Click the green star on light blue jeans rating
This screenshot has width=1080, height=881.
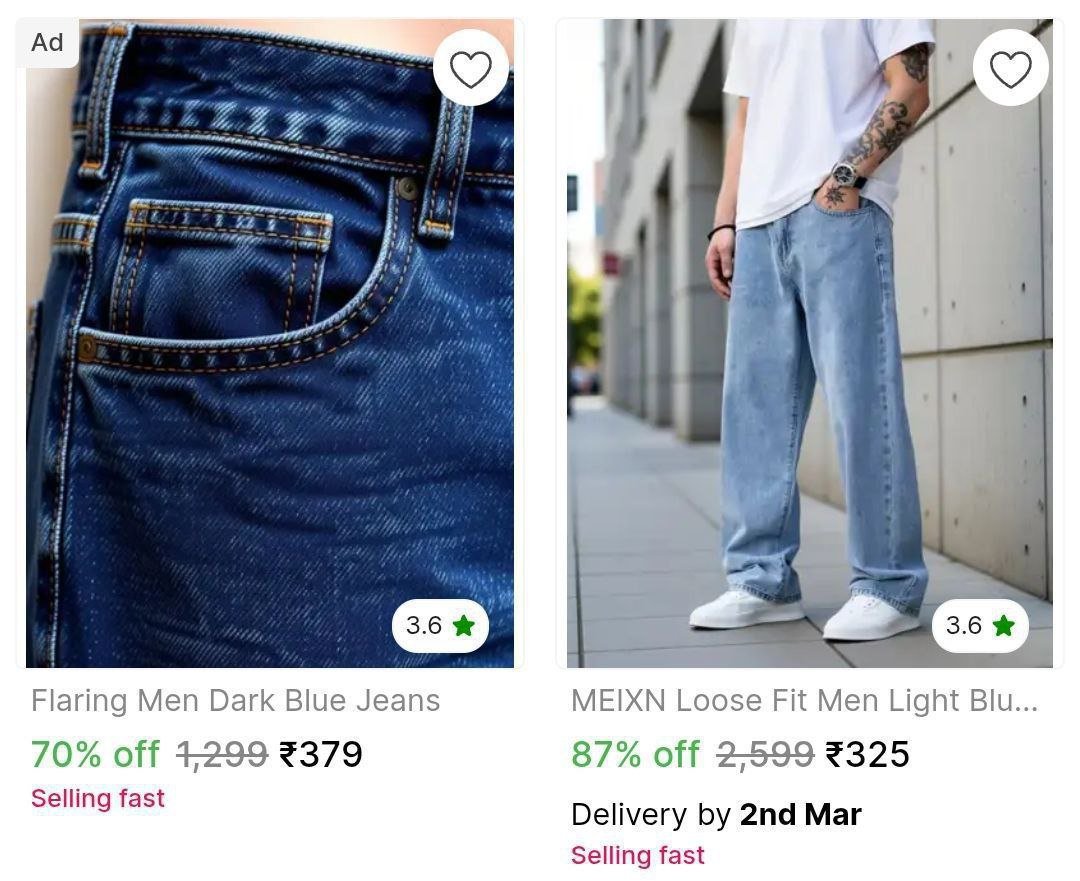click(1004, 625)
